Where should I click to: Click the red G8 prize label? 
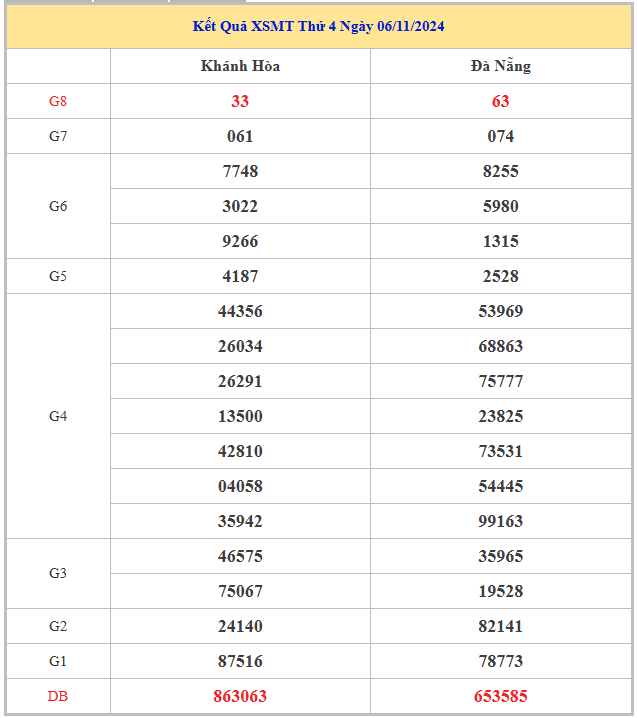[x=58, y=101]
